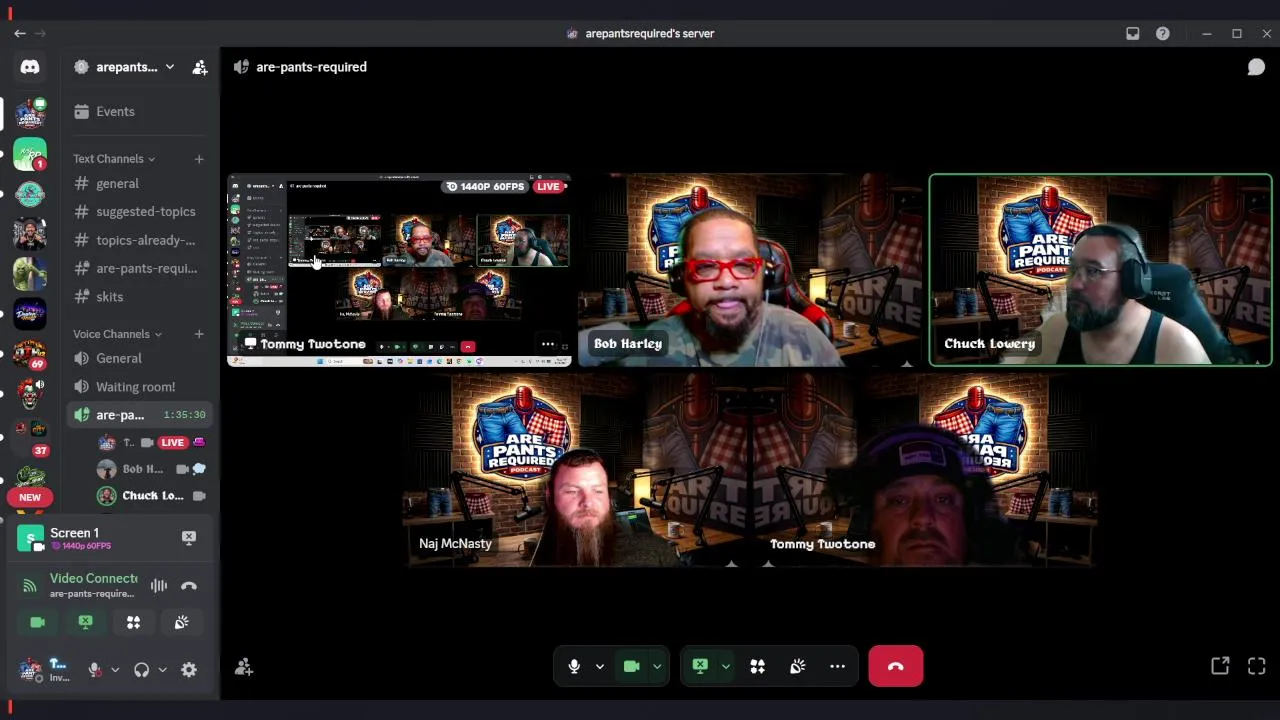Invite friends icon at bottom-left of call
The width and height of the screenshot is (1280, 720).
[x=243, y=667]
